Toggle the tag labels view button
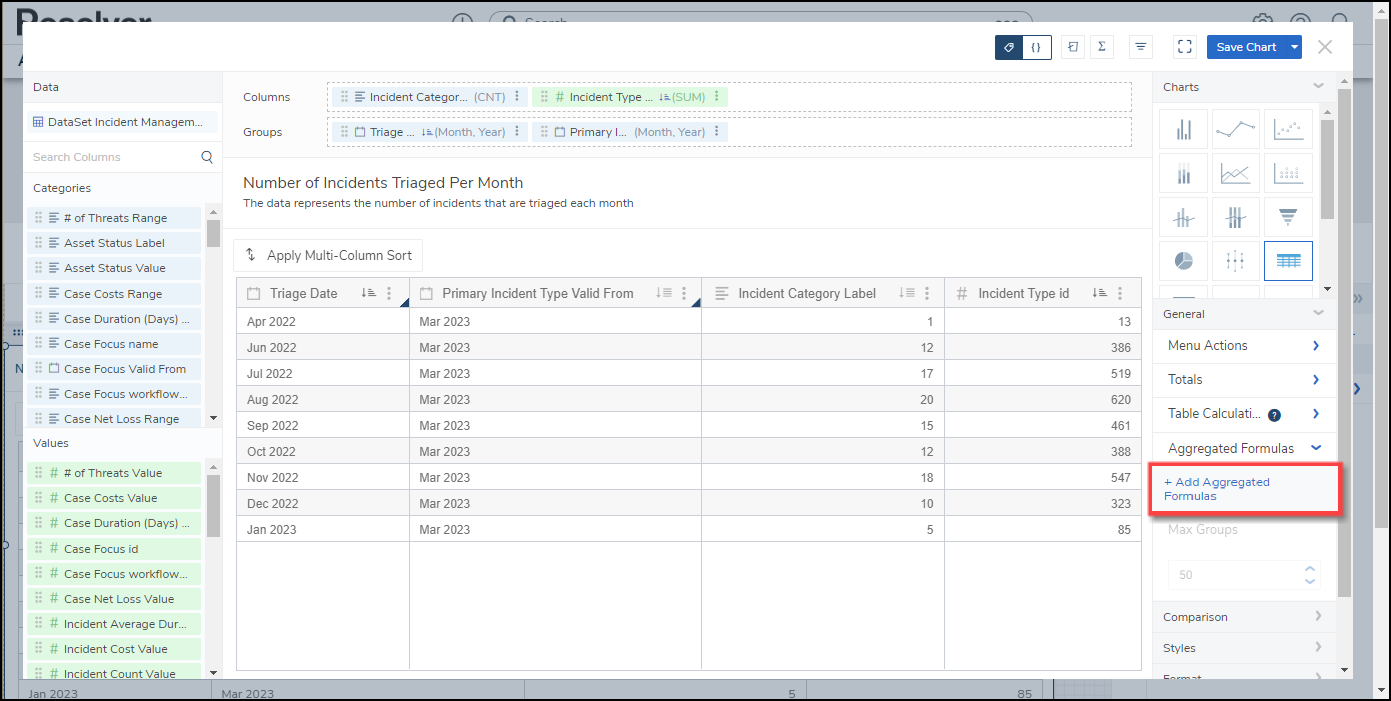This screenshot has width=1391, height=701. click(1009, 47)
